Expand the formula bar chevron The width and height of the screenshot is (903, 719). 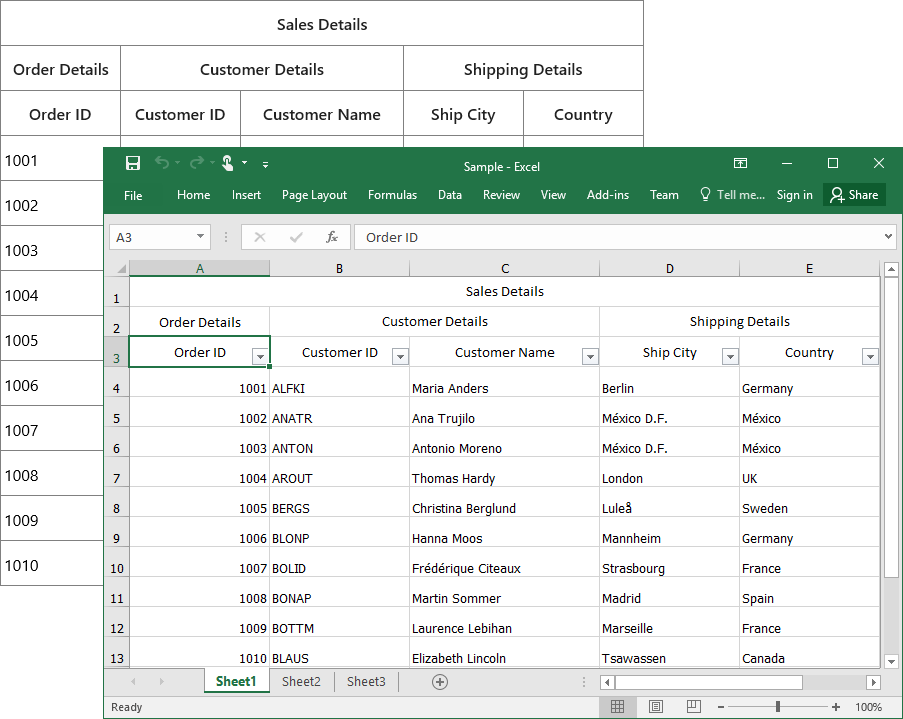click(889, 236)
